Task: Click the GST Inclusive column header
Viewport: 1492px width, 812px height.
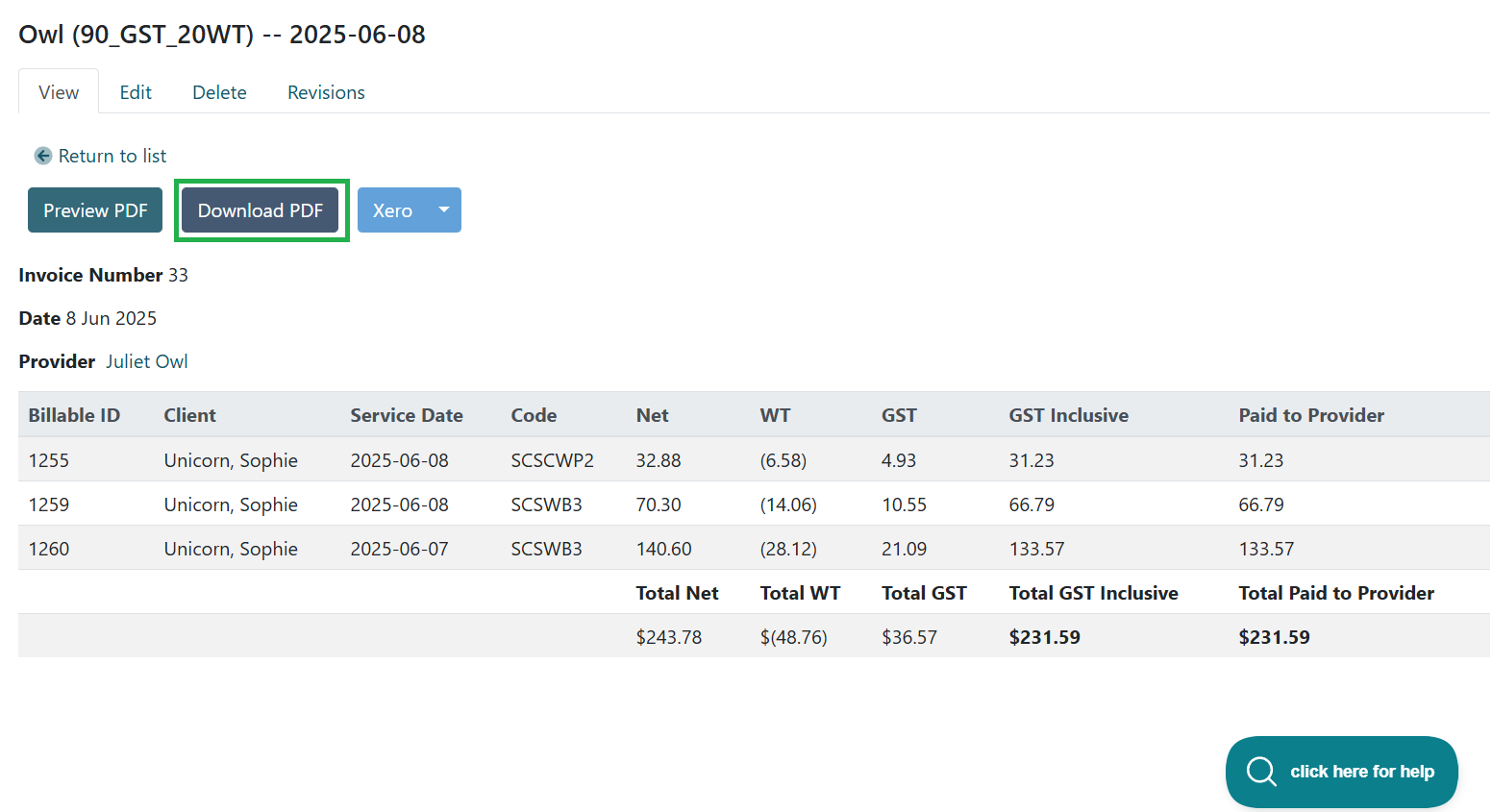Action: (1068, 415)
